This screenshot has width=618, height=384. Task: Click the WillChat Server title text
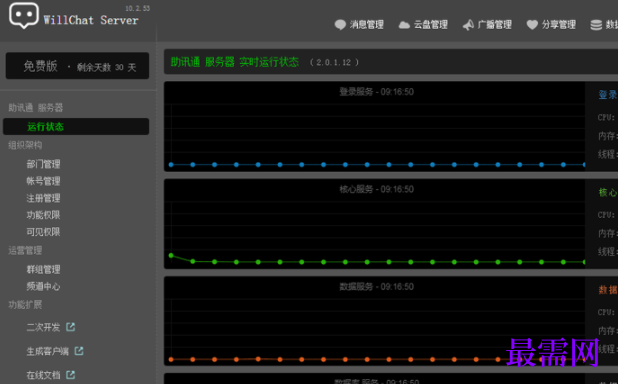click(91, 20)
